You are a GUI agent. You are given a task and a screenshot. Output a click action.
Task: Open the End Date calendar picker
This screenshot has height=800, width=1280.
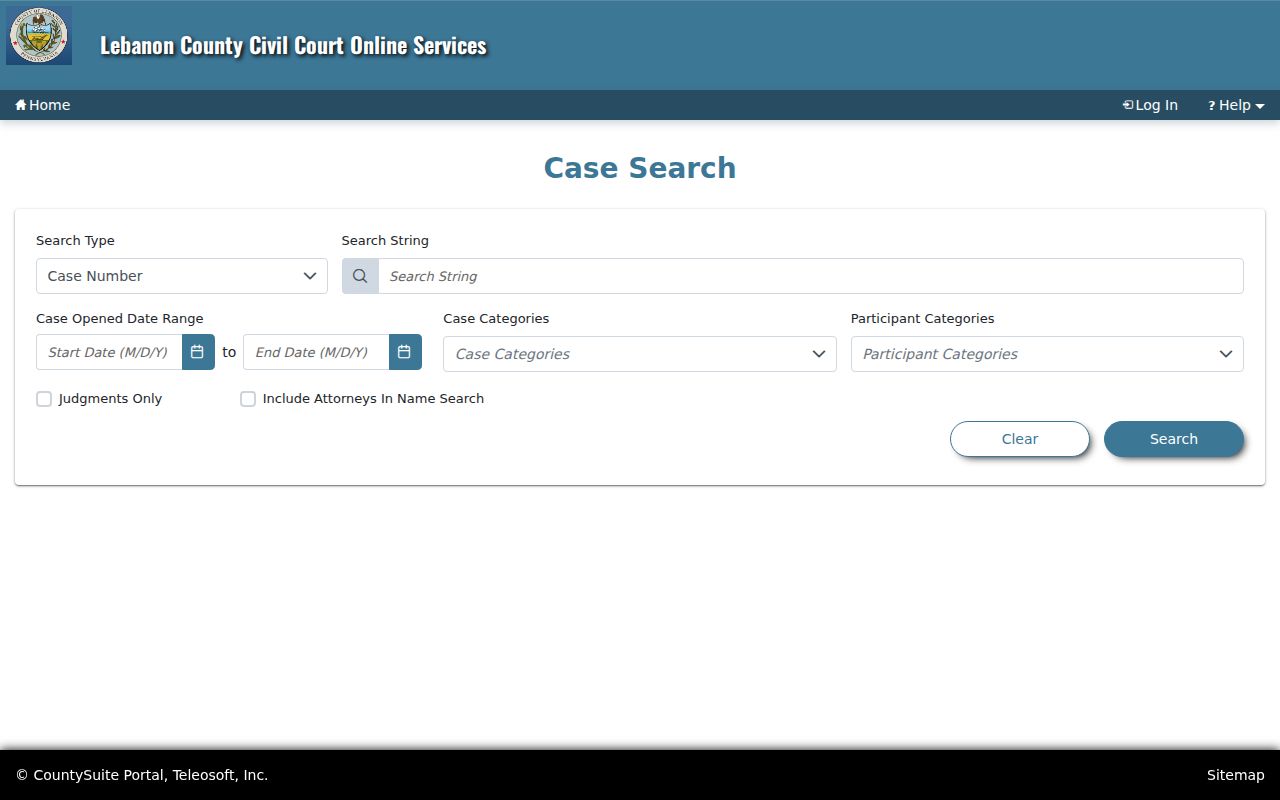pos(405,352)
